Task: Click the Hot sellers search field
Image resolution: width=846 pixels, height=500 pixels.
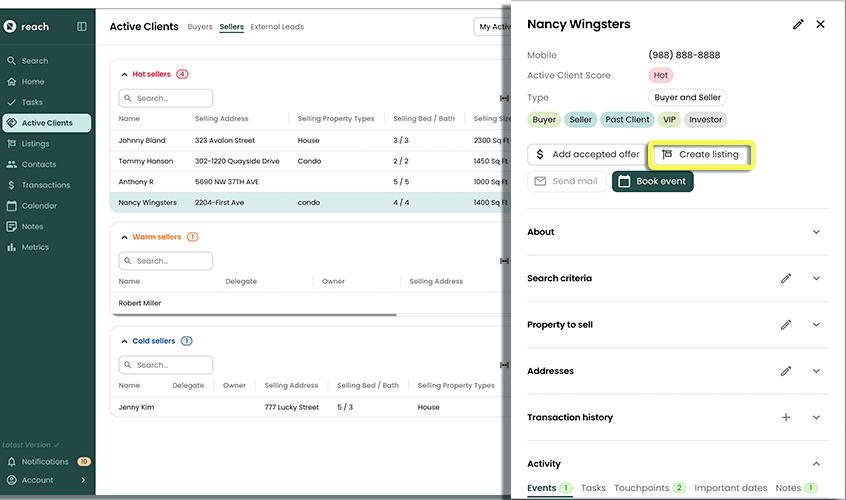Action: click(x=166, y=99)
